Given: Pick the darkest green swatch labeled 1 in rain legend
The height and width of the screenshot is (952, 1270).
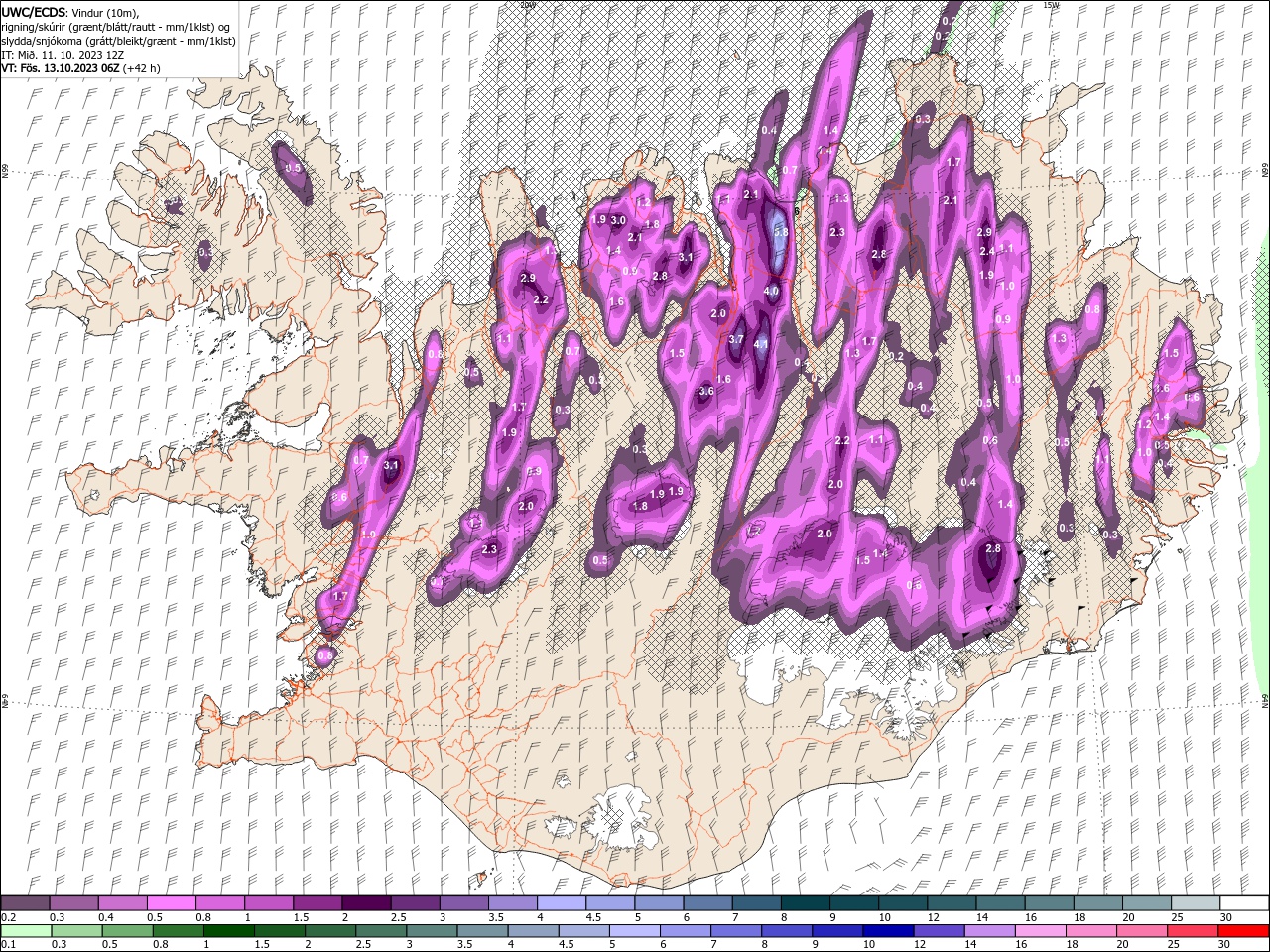Looking at the screenshot, I should click(228, 930).
